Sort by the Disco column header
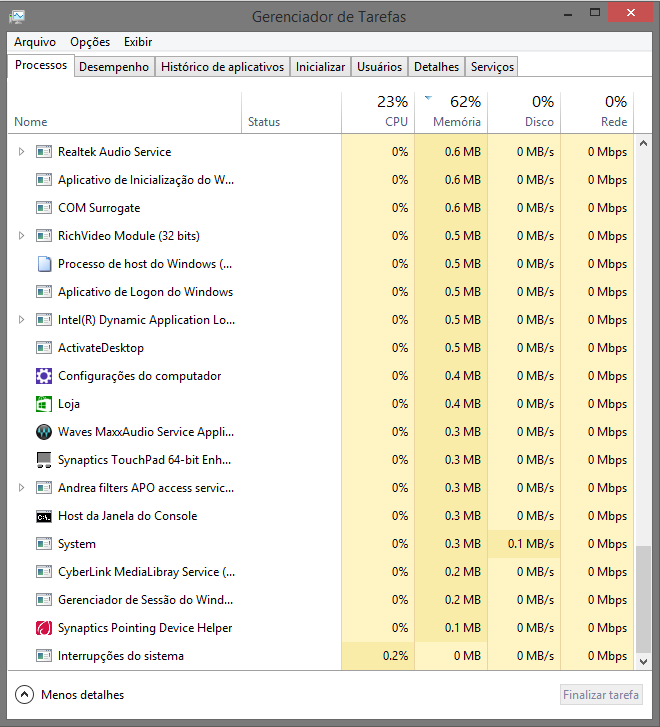 (x=524, y=113)
